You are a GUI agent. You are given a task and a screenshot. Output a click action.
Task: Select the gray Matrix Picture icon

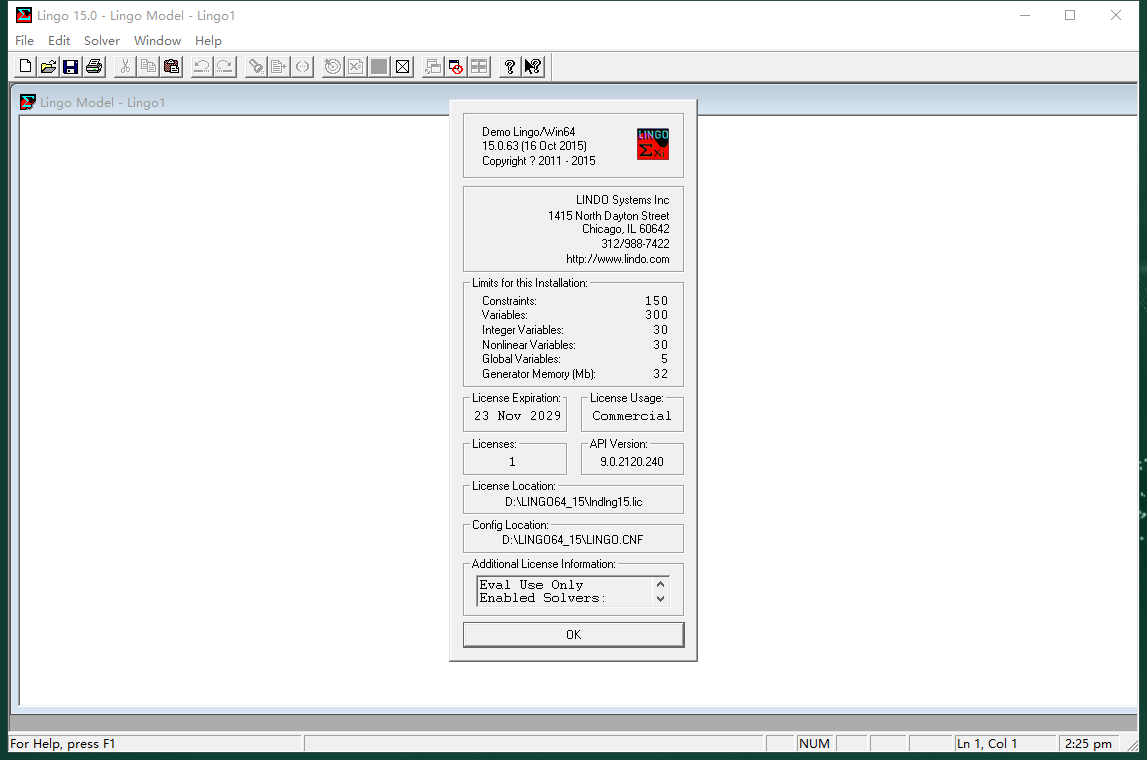point(379,67)
